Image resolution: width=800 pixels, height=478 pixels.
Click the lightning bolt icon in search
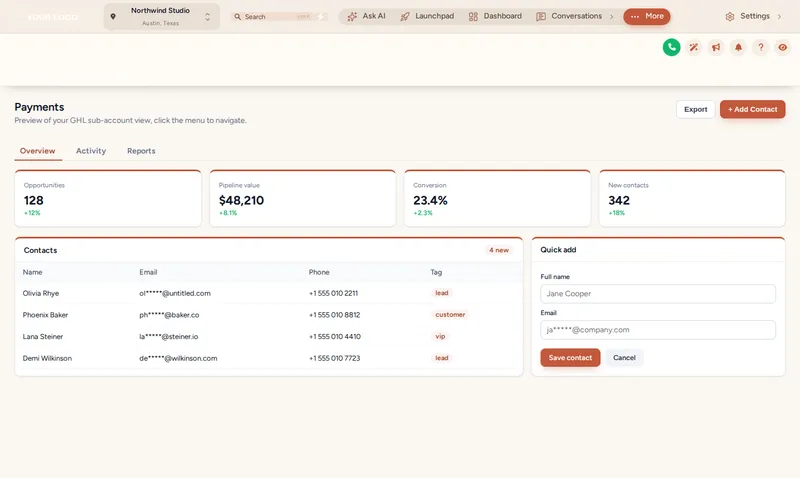click(x=320, y=17)
